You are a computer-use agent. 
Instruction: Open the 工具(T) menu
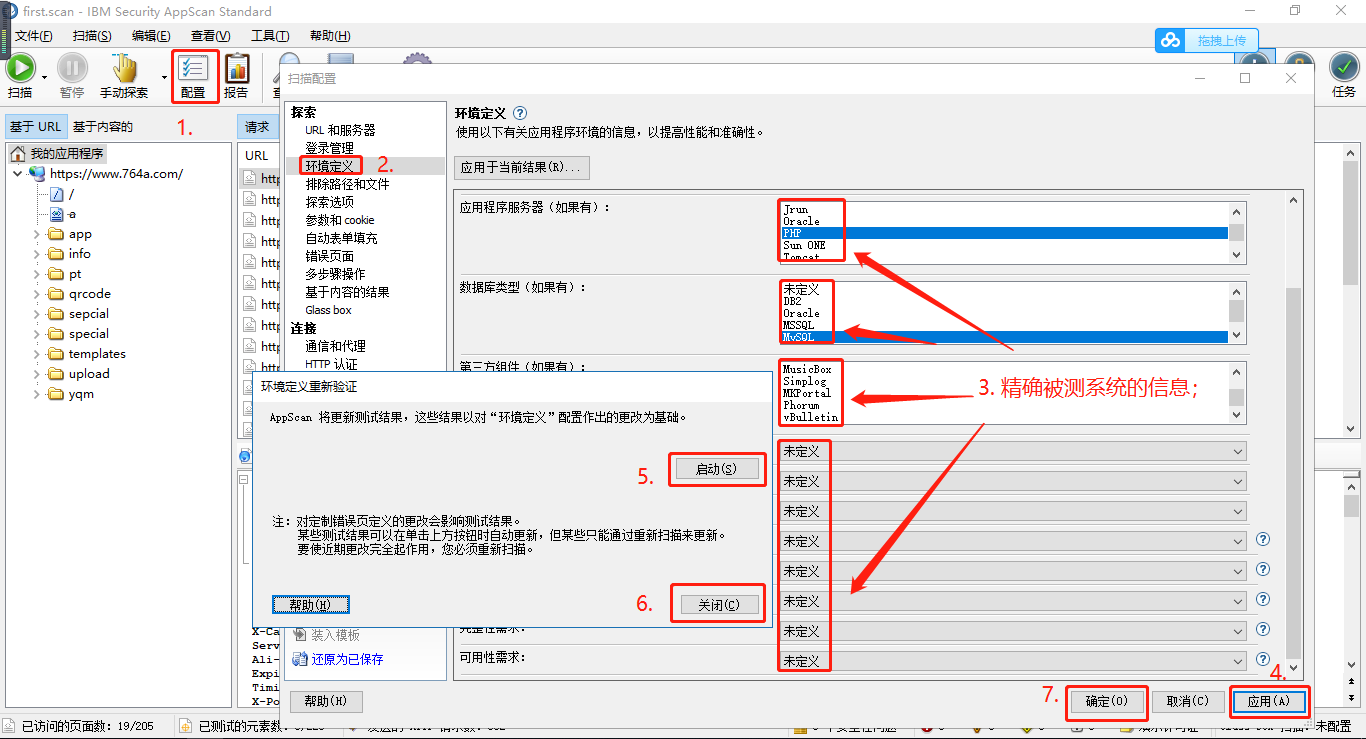point(270,36)
